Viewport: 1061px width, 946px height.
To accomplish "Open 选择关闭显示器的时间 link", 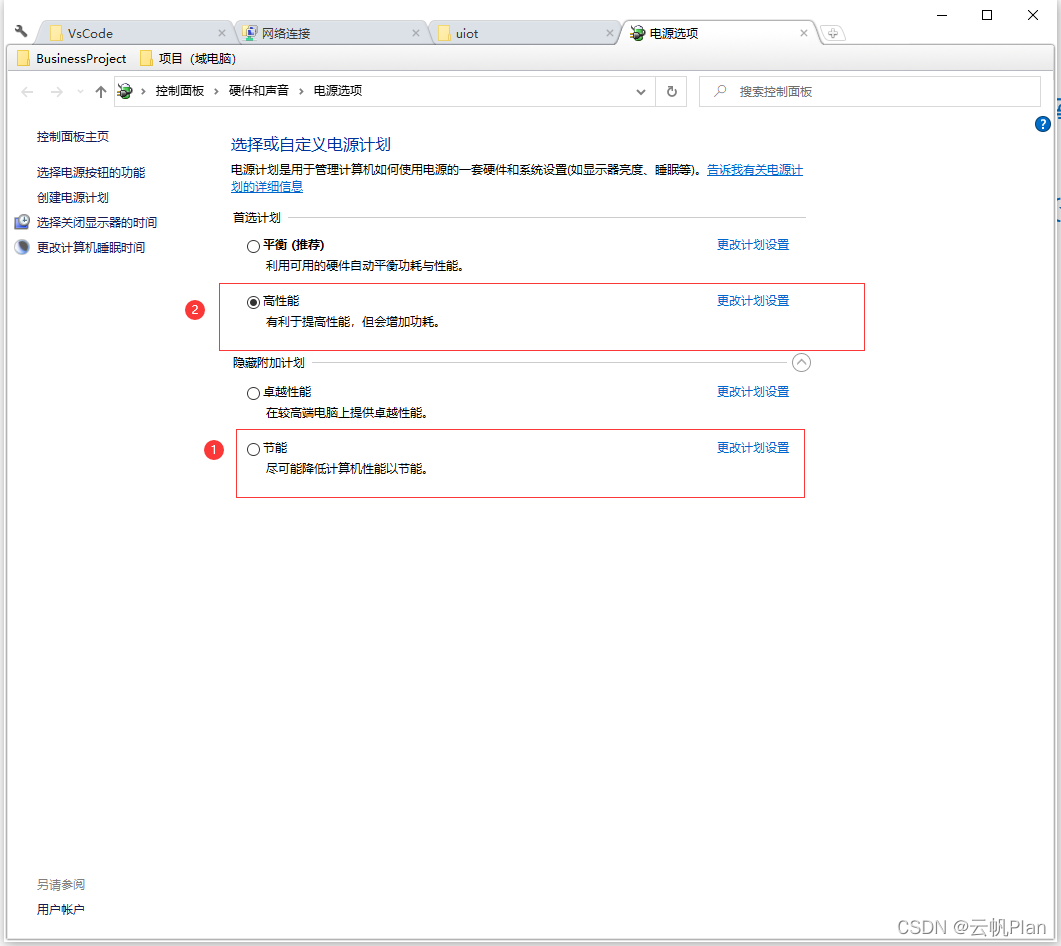I will pyautogui.click(x=97, y=223).
